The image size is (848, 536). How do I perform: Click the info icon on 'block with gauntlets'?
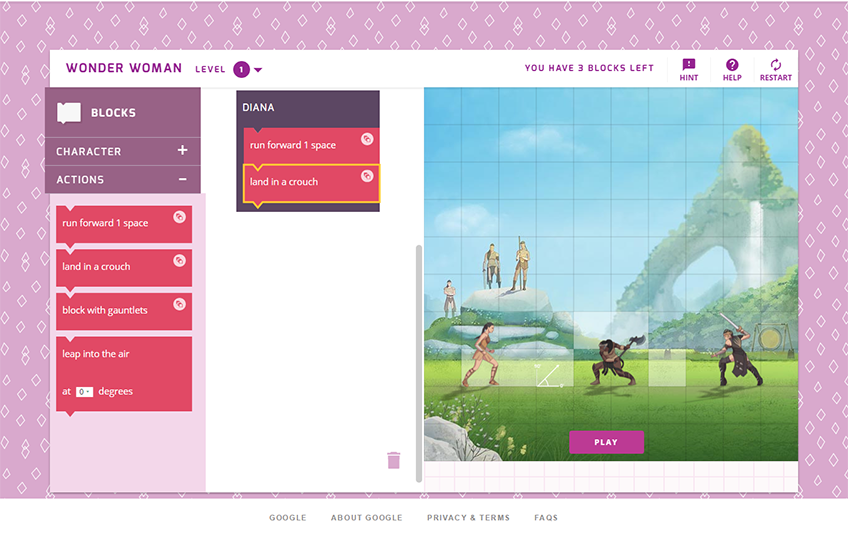point(180,304)
